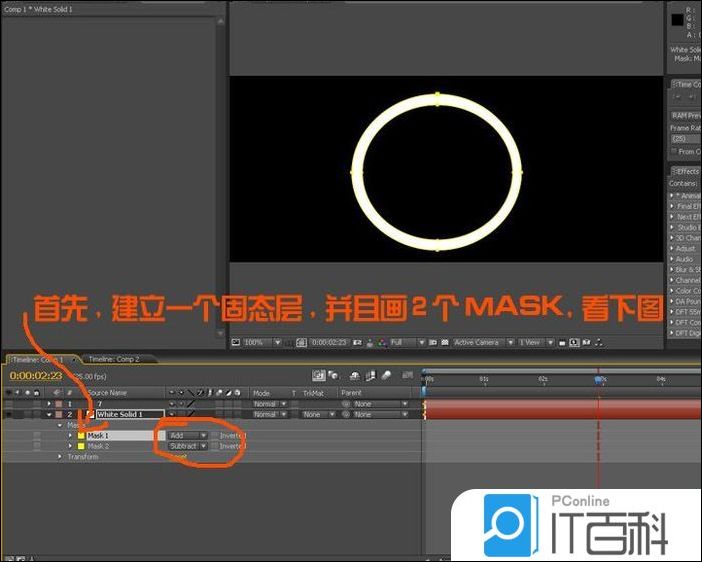702x562 pixels.
Task: Click layer 1 label color swatch
Action: pos(59,404)
